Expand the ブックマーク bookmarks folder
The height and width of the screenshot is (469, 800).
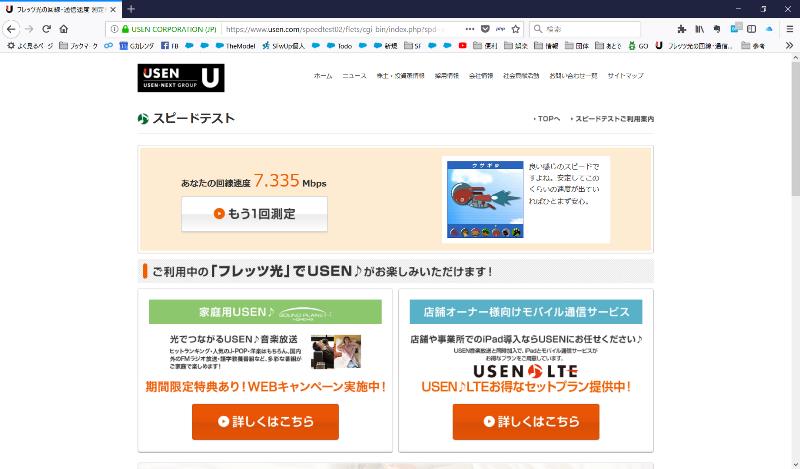coord(78,46)
